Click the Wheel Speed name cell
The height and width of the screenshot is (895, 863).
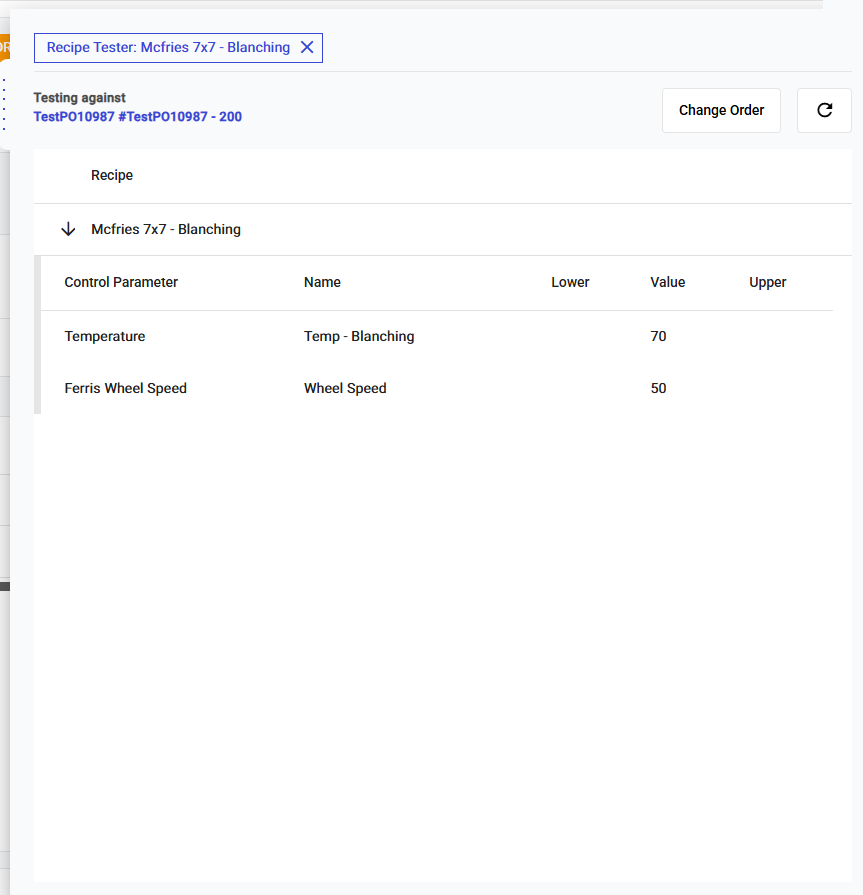(x=345, y=389)
